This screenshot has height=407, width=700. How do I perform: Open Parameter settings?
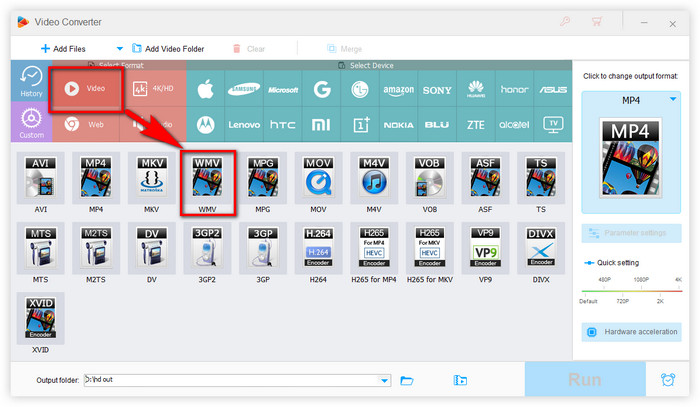pos(631,233)
